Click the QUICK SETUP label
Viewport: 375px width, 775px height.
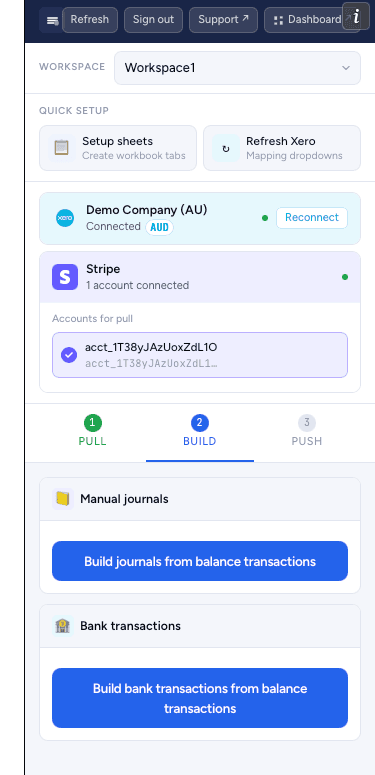pos(74,111)
